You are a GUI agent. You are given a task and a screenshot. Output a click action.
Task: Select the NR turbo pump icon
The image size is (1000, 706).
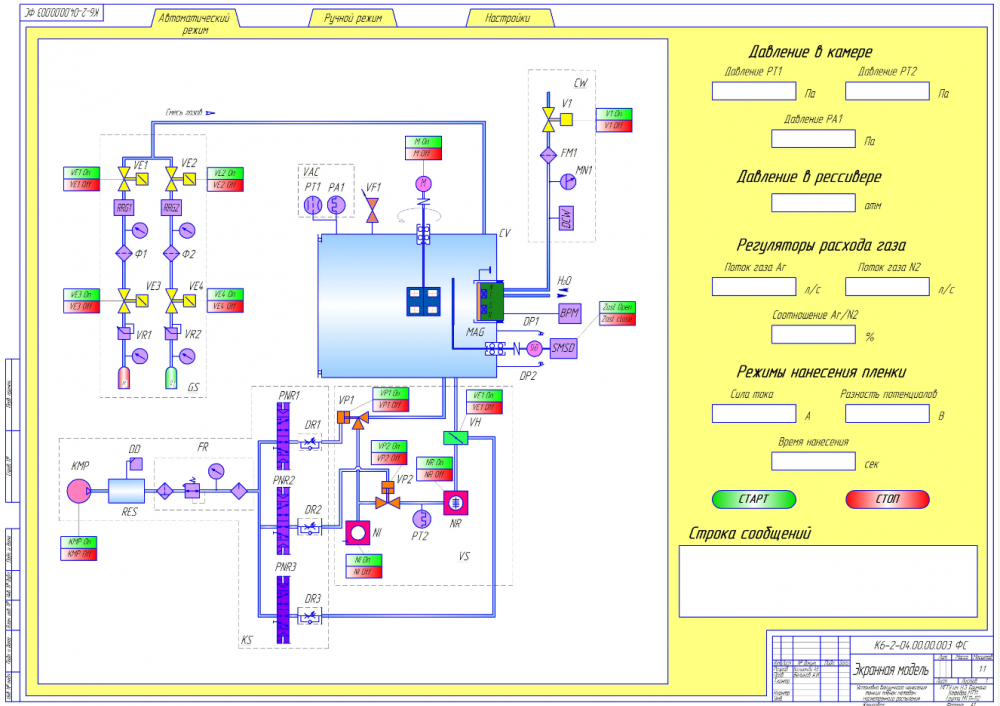455,503
